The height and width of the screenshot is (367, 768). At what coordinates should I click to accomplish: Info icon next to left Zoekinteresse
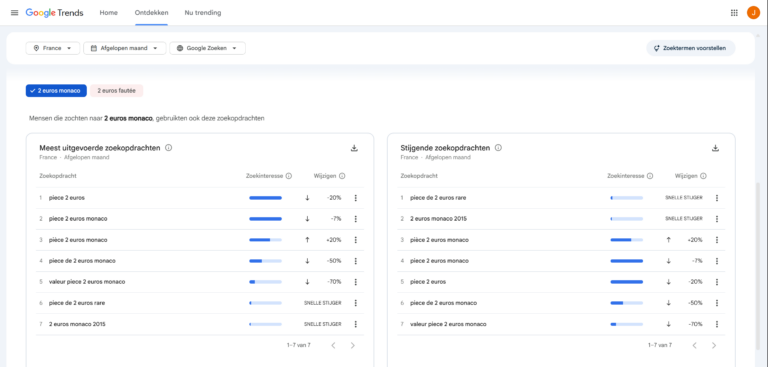tap(288, 176)
